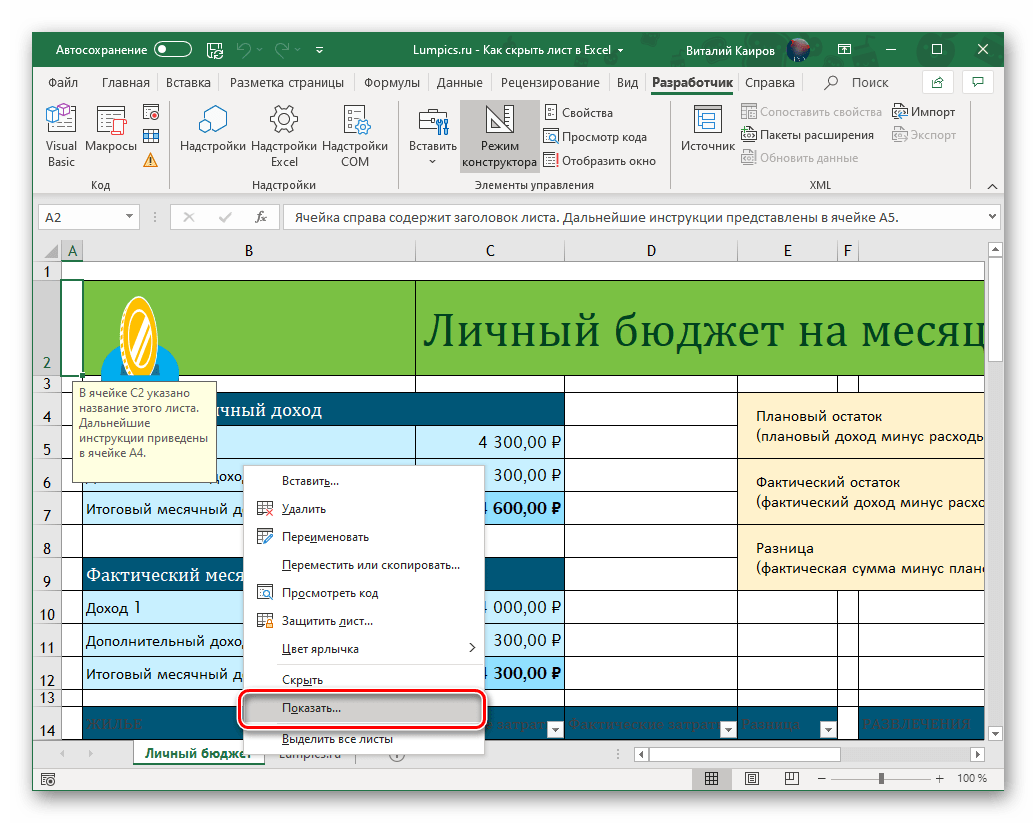
Task: Open the Visual Basic editor
Action: (61, 137)
